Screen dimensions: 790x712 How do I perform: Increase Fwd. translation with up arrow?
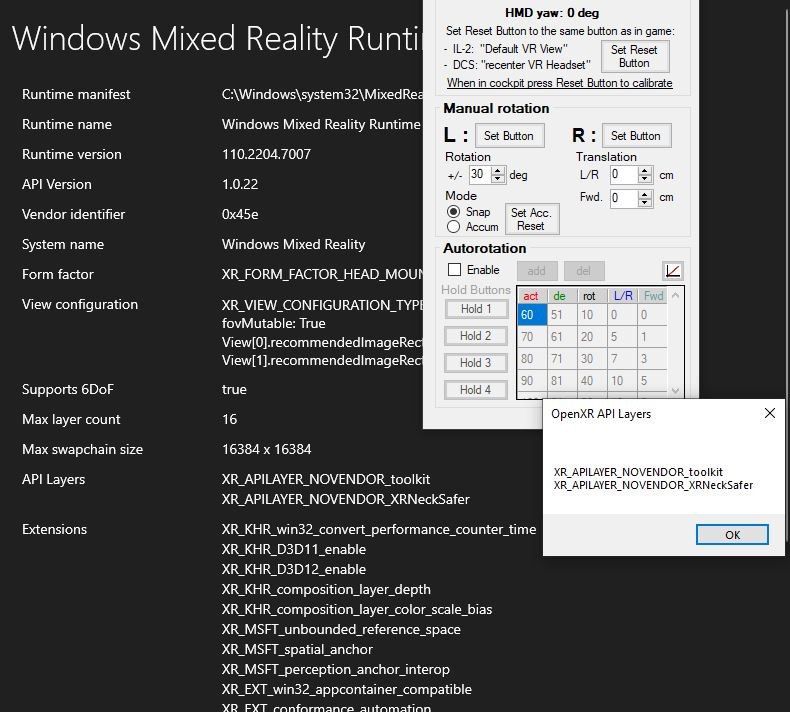[x=645, y=194]
